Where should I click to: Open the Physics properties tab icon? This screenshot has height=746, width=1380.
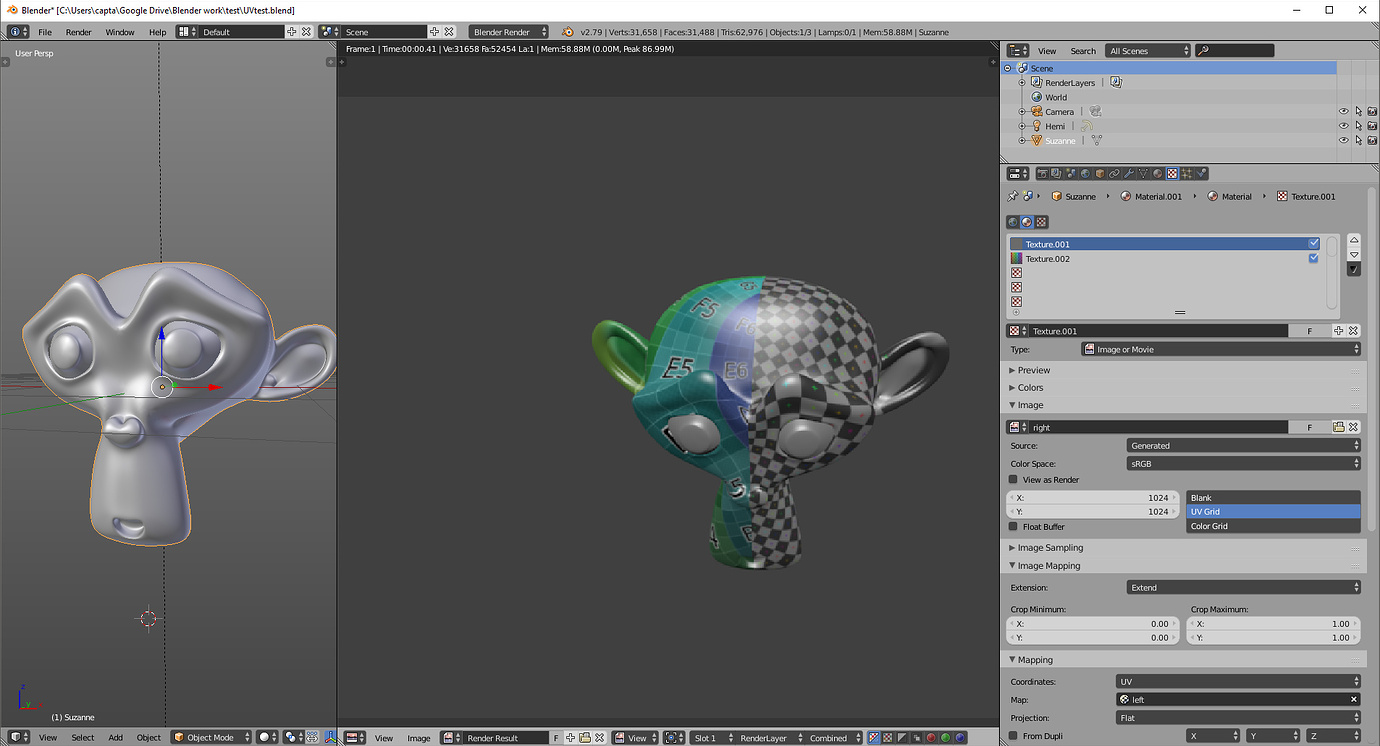(x=1201, y=173)
